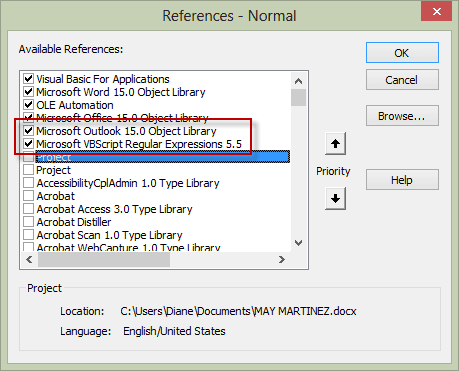This screenshot has height=371, width=459.
Task: Check Acrobat Scan 1.0 Type Library
Action: pos(29,235)
